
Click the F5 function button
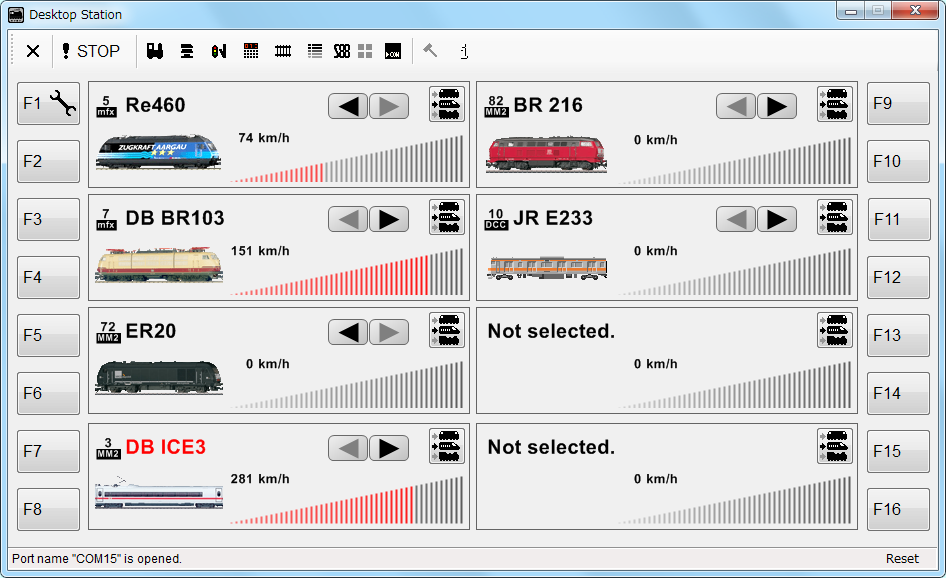click(x=48, y=335)
